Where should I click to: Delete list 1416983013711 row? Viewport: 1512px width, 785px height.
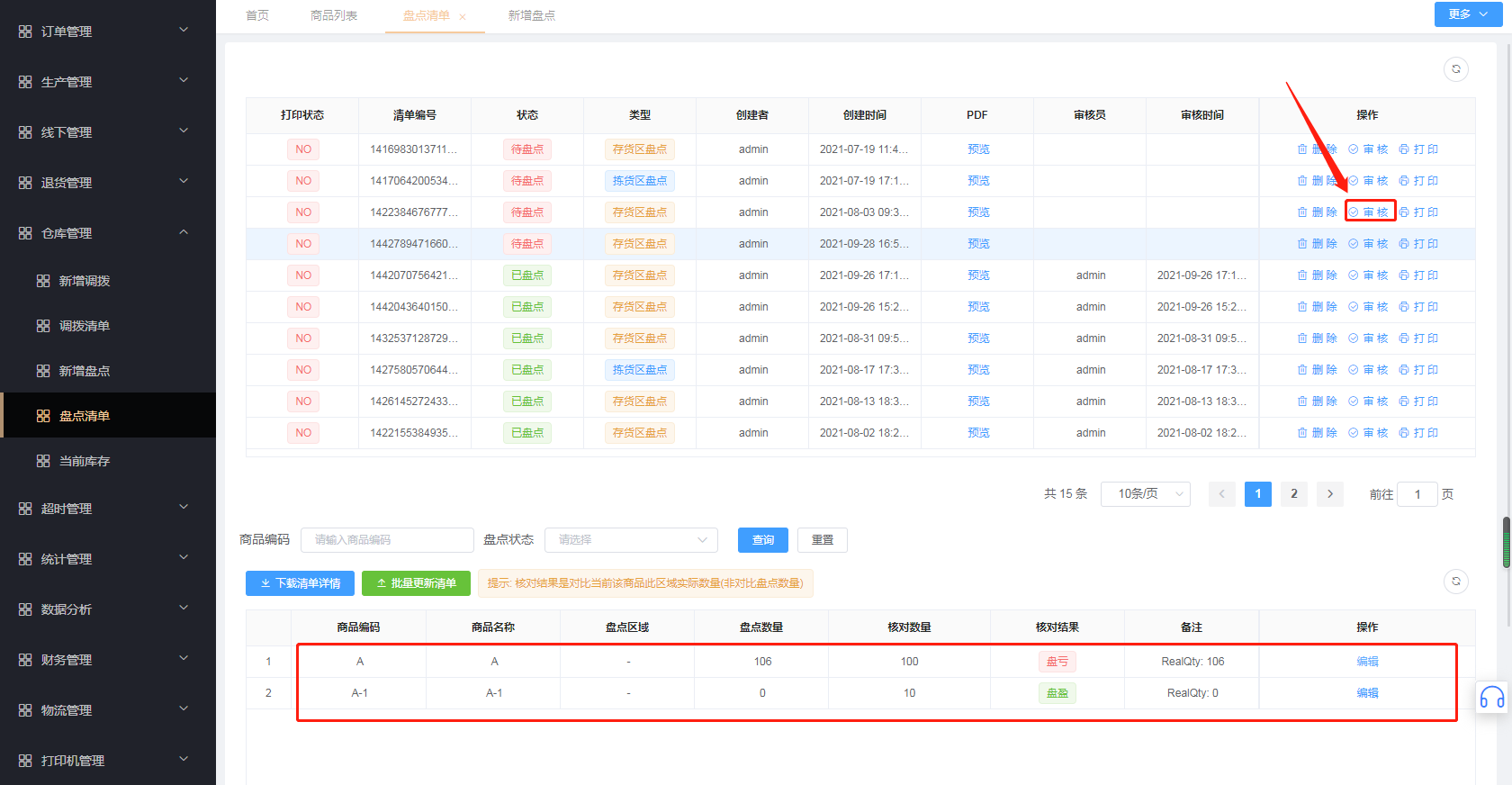tap(1317, 149)
